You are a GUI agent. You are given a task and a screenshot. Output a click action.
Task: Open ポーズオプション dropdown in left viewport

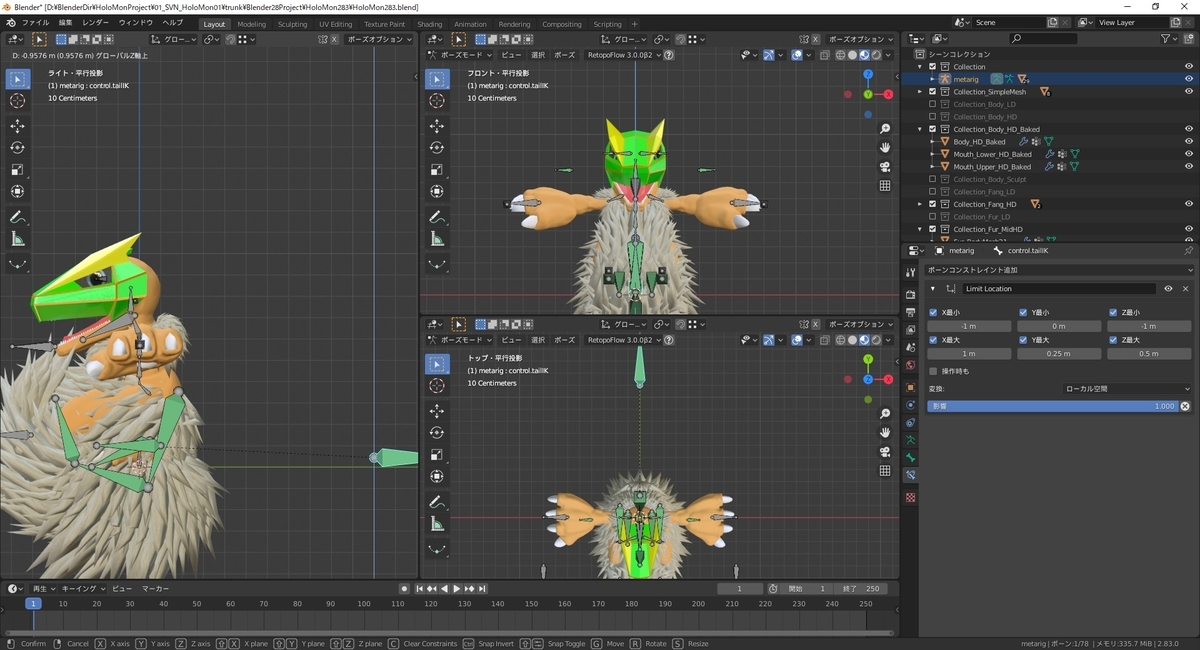tap(379, 39)
